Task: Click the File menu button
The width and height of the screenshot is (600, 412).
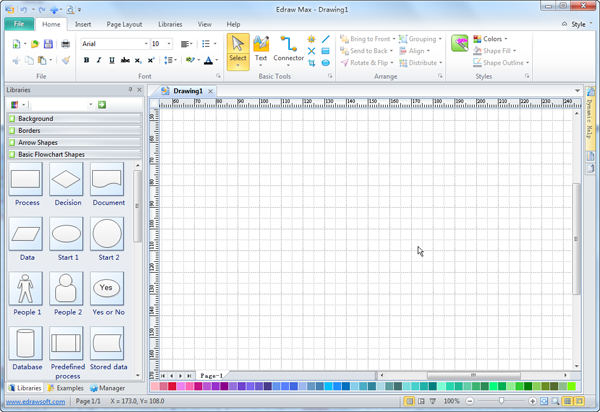Action: point(18,23)
